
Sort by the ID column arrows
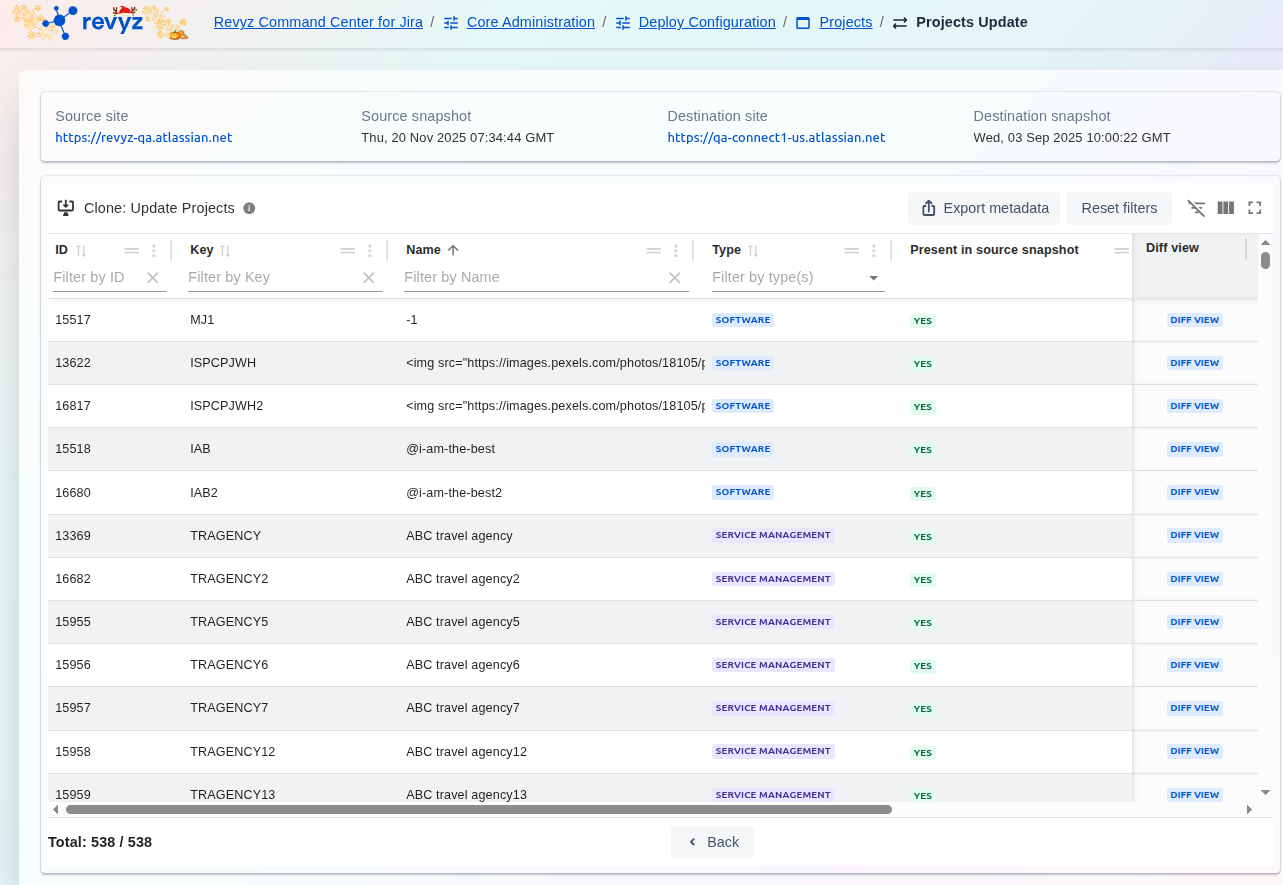coord(82,251)
